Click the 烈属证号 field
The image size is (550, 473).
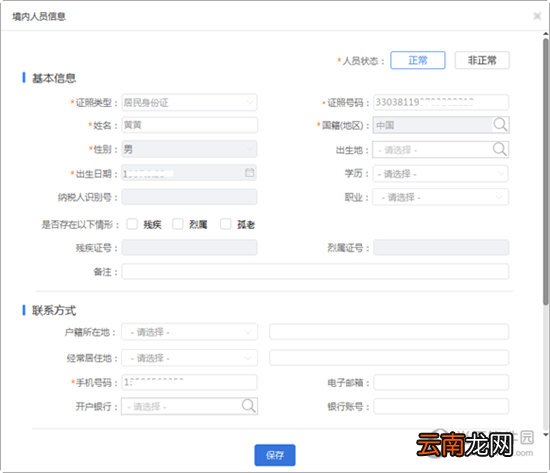coord(441,247)
